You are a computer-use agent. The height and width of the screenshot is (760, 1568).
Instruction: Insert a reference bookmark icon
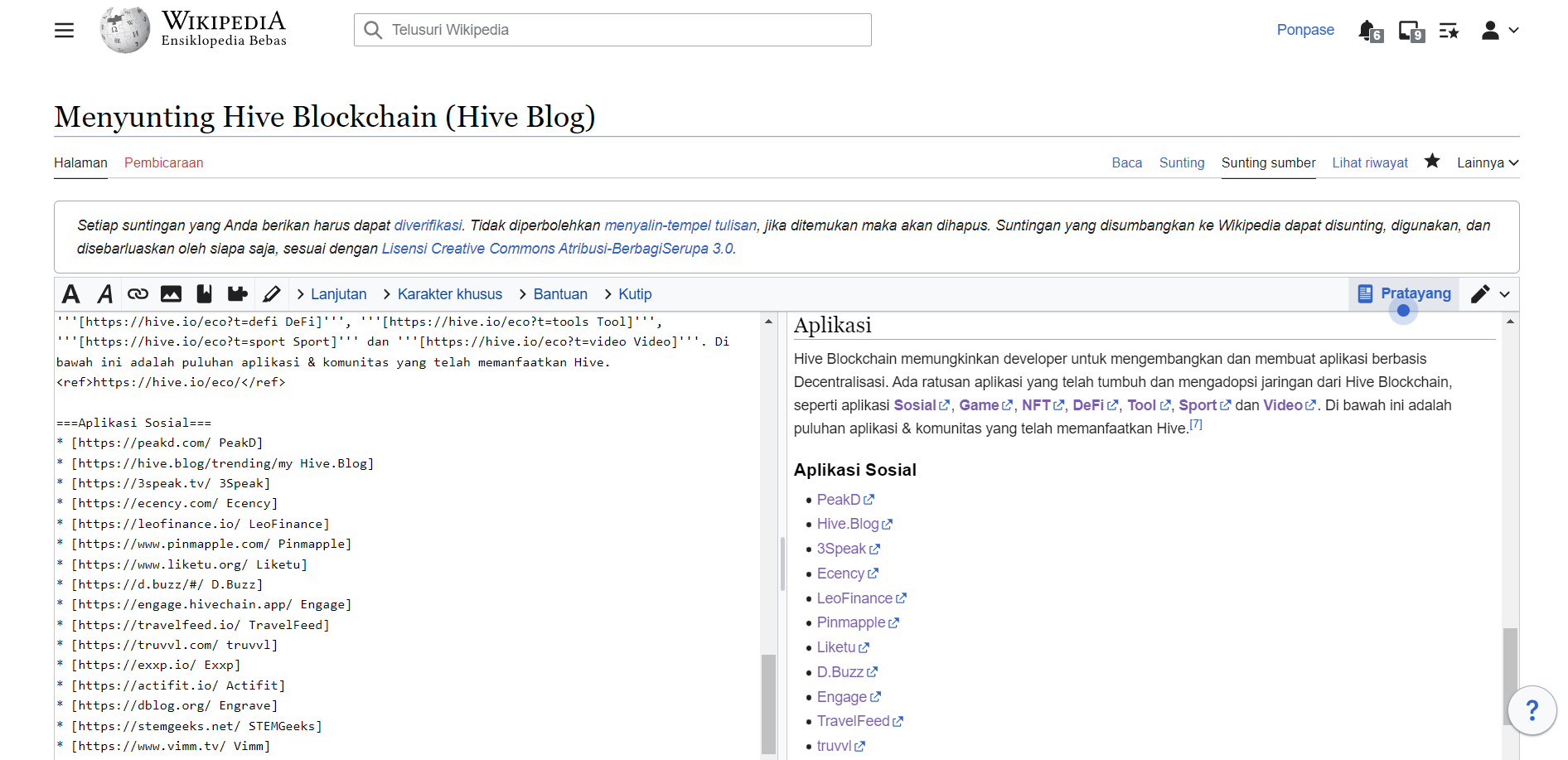tap(204, 294)
